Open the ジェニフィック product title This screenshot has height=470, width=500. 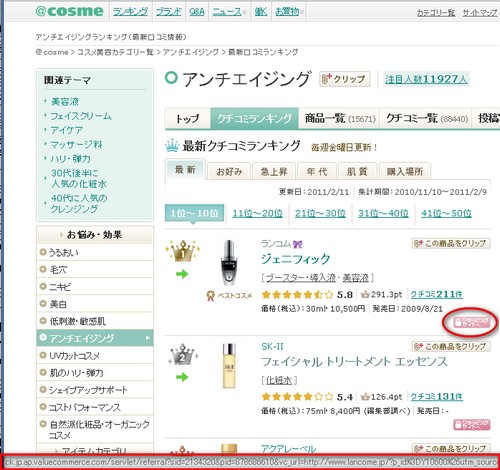[296, 259]
